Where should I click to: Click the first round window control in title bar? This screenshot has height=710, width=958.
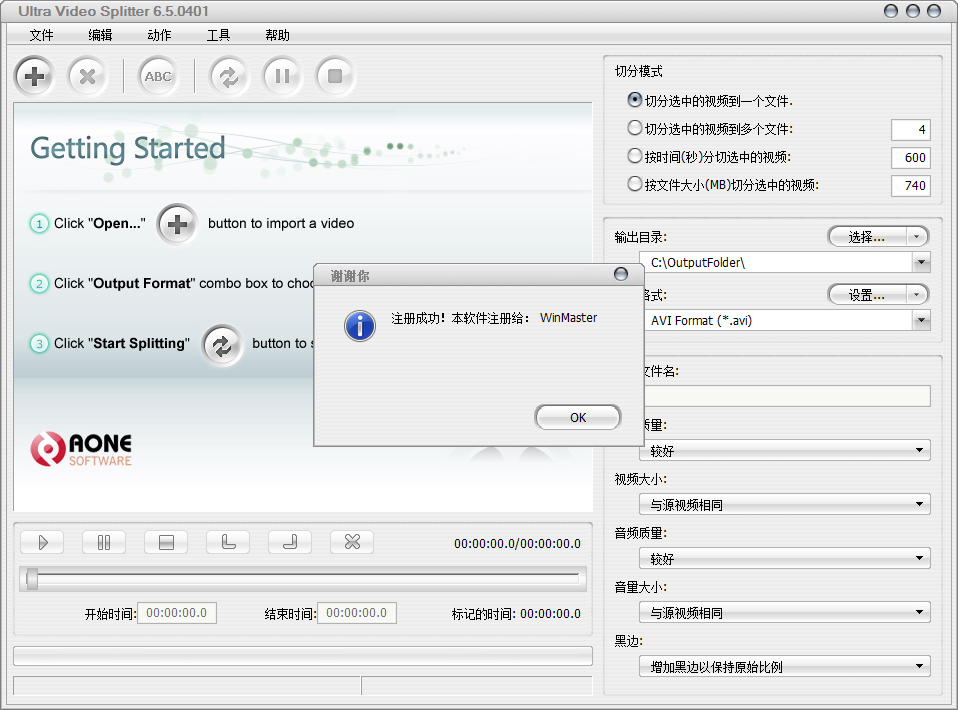pos(891,11)
